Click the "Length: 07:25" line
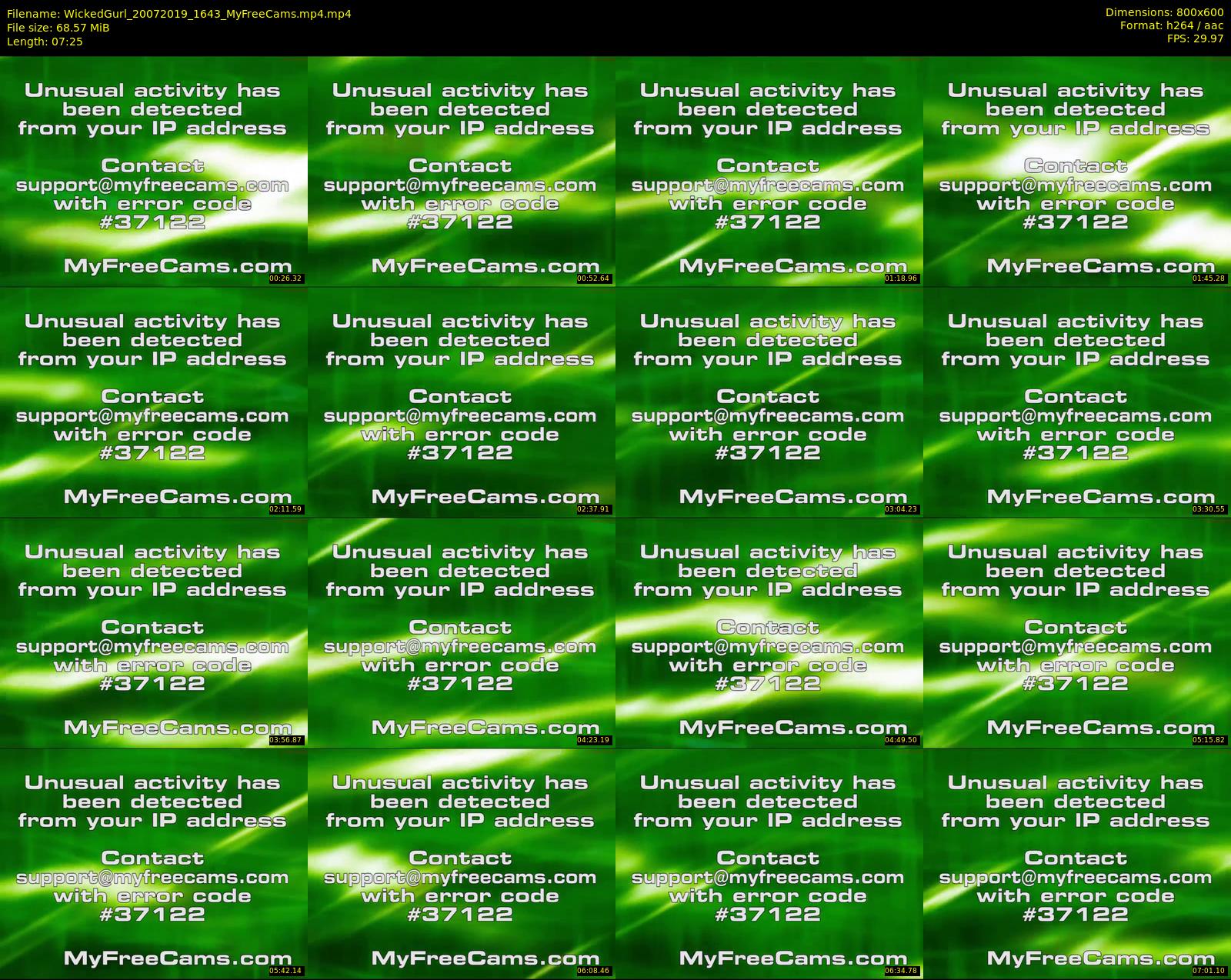Image resolution: width=1231 pixels, height=980 pixels. coord(45,42)
